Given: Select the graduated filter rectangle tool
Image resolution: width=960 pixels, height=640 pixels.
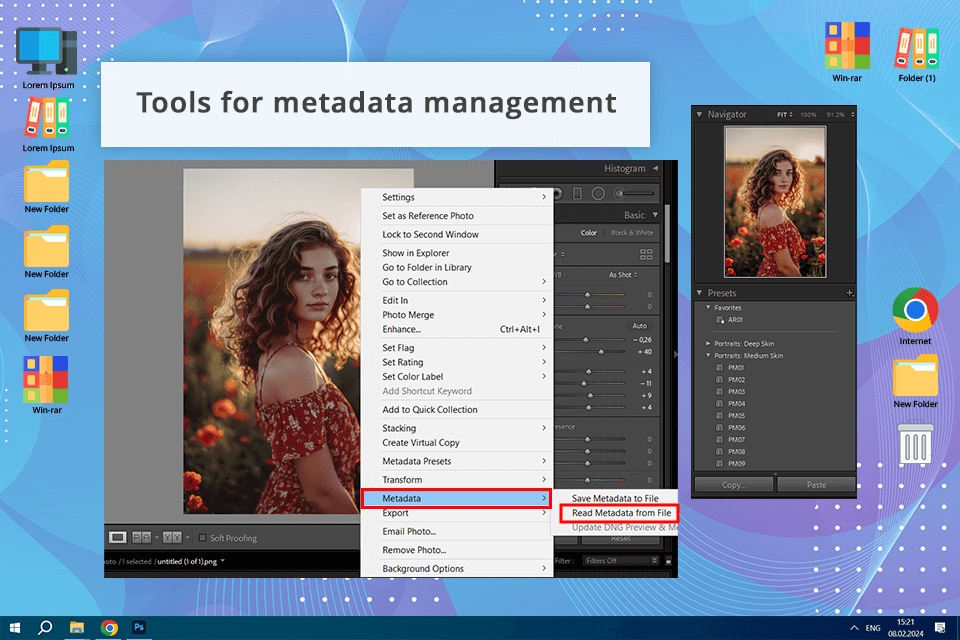Looking at the screenshot, I should tap(577, 194).
